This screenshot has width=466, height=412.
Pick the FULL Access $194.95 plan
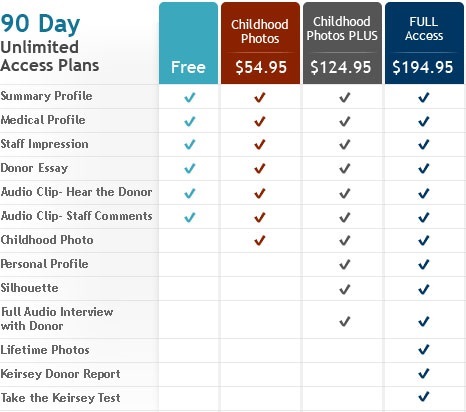(x=424, y=43)
